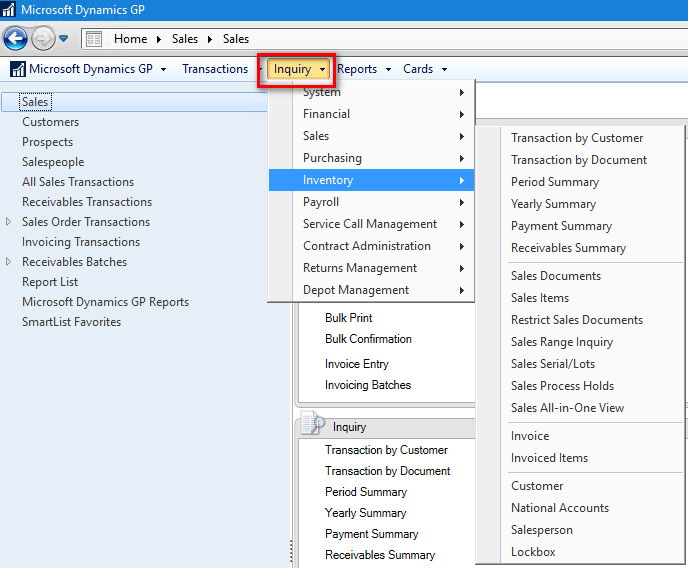Open the navigation history dropdown arrow
This screenshot has height=568, width=688.
(64, 39)
